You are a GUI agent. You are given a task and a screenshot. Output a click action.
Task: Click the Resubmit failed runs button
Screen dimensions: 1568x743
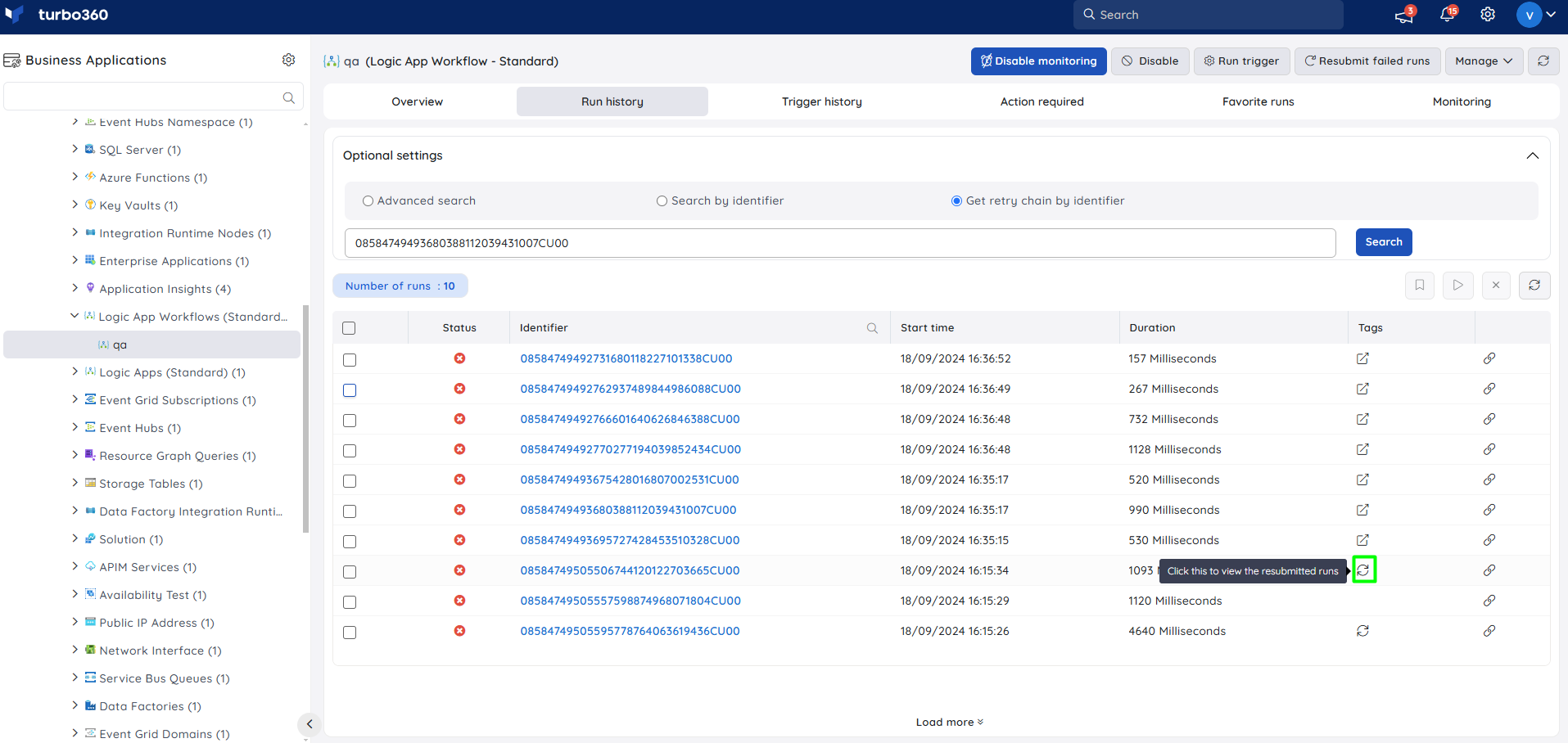pos(1367,61)
